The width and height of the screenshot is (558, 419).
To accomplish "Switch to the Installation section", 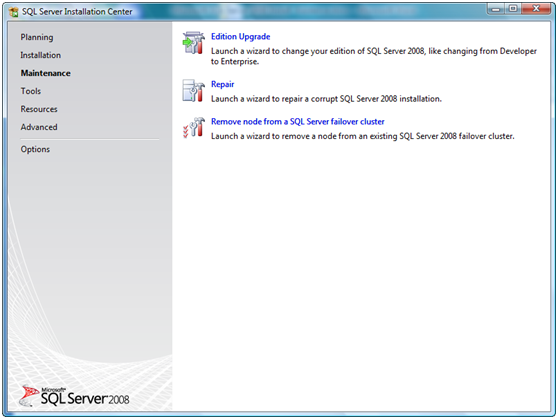I will [40, 55].
